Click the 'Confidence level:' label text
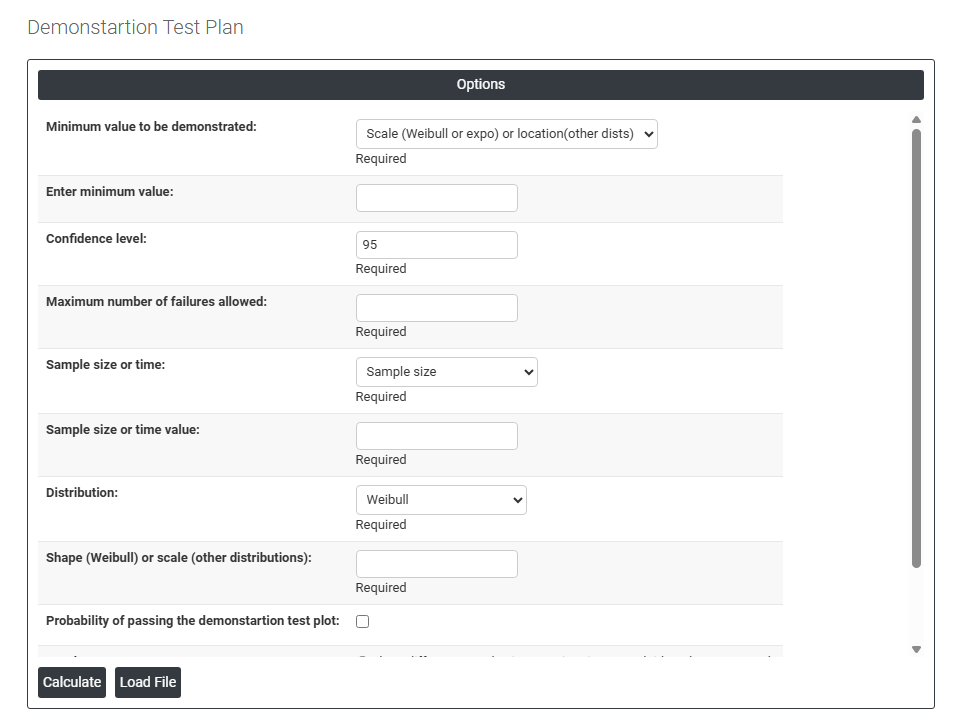 (x=96, y=239)
